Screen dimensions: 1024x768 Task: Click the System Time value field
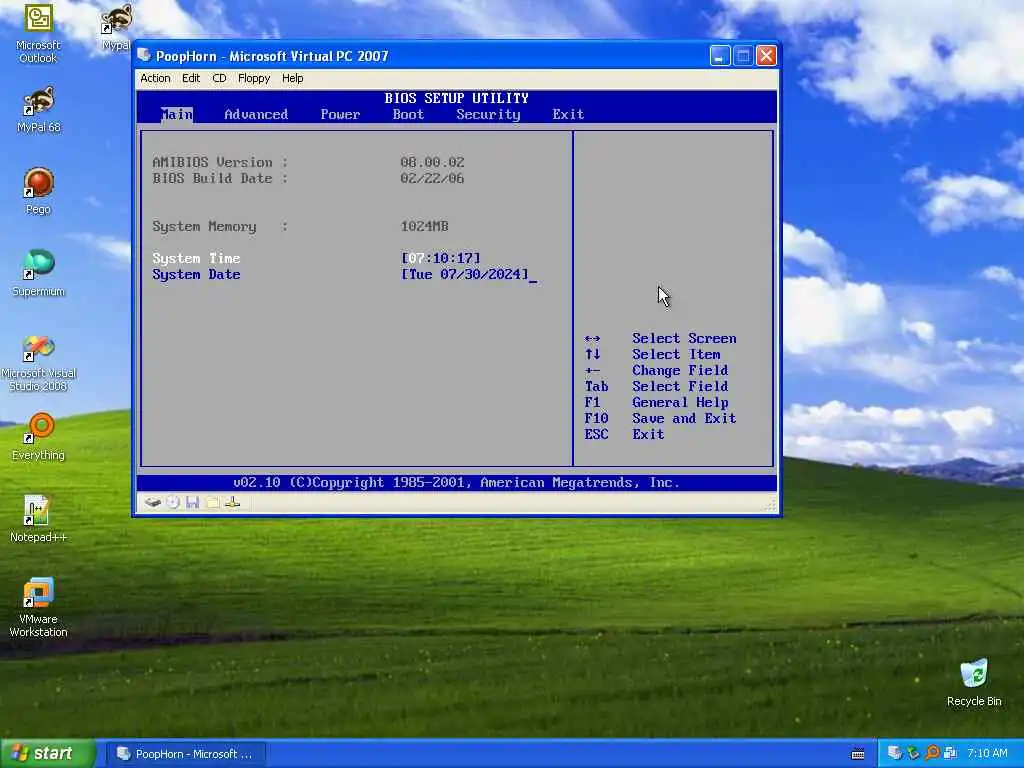(441, 258)
